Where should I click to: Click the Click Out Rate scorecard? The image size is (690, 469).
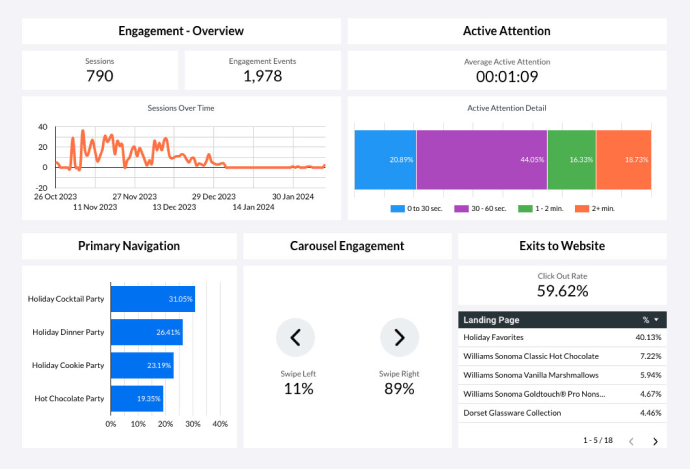(x=562, y=285)
